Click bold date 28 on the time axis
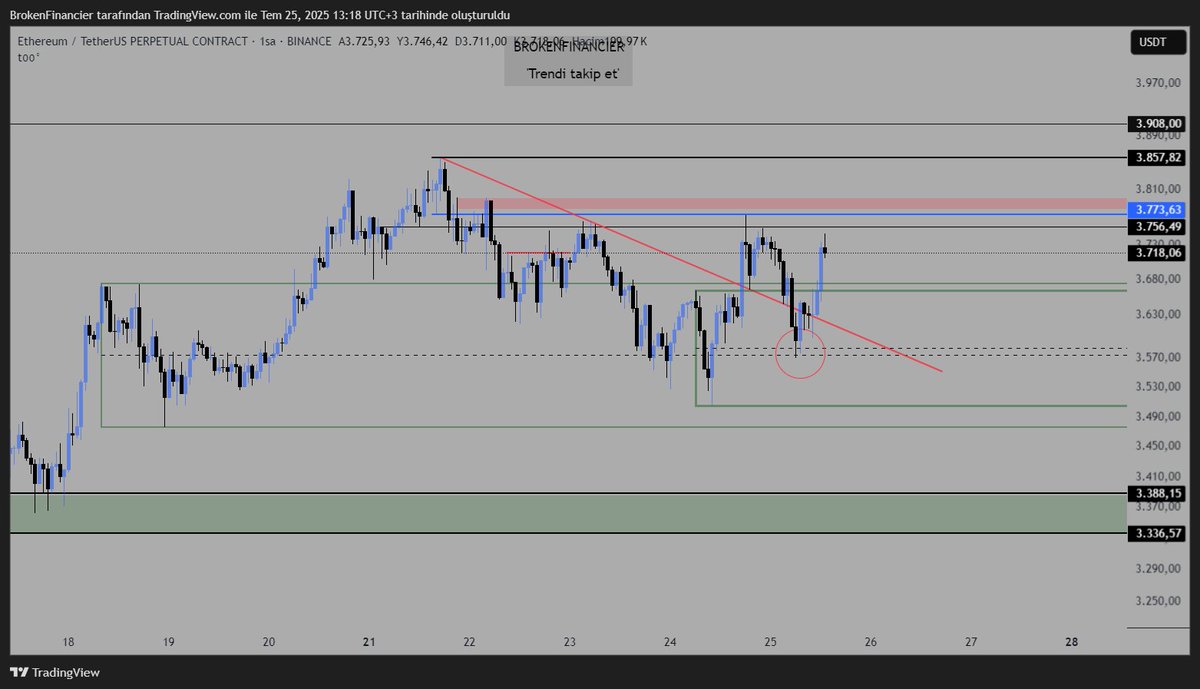The height and width of the screenshot is (689, 1200). pyautogui.click(x=1071, y=643)
